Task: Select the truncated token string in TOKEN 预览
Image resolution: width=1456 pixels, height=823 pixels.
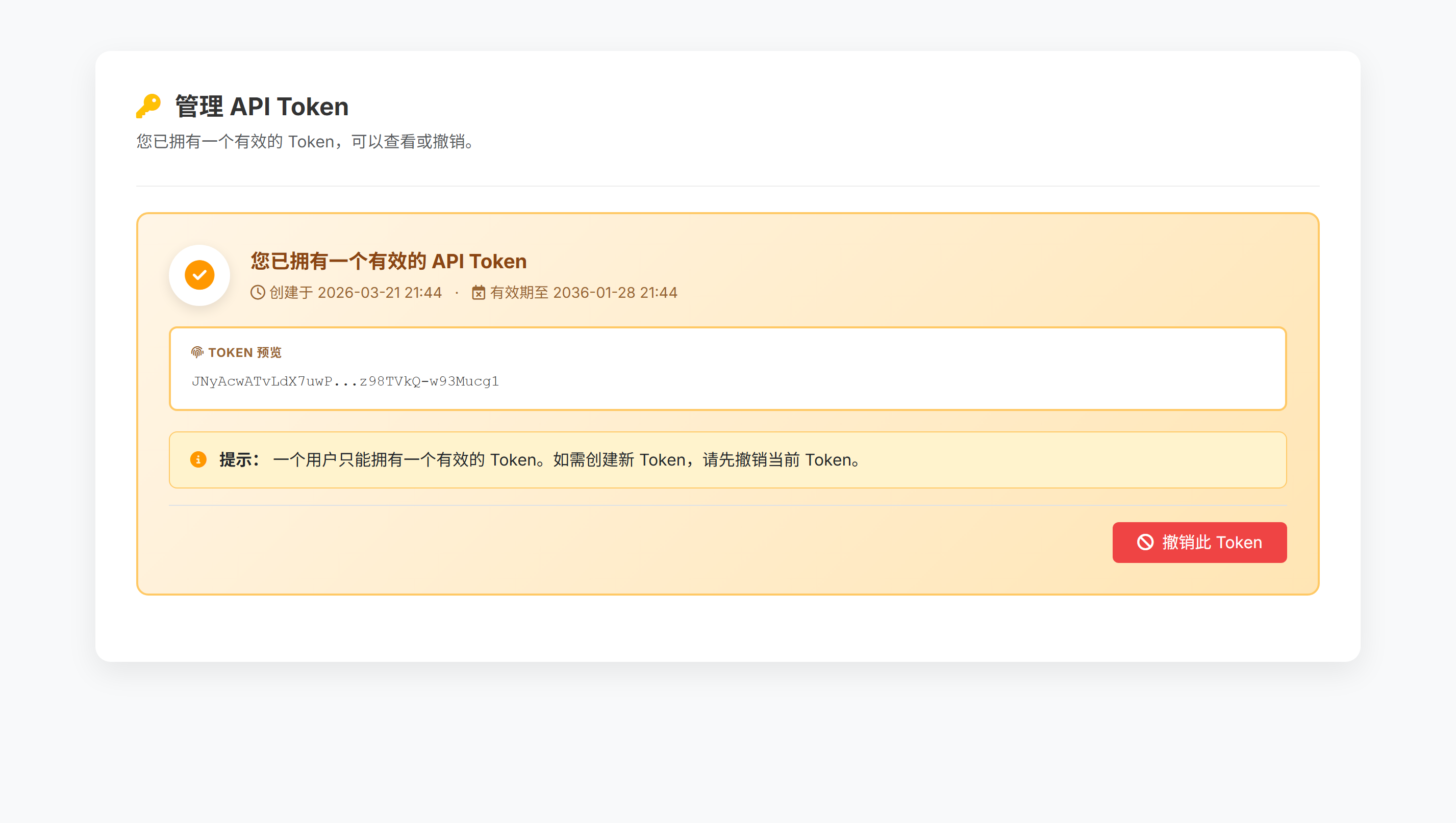Action: coord(345,381)
